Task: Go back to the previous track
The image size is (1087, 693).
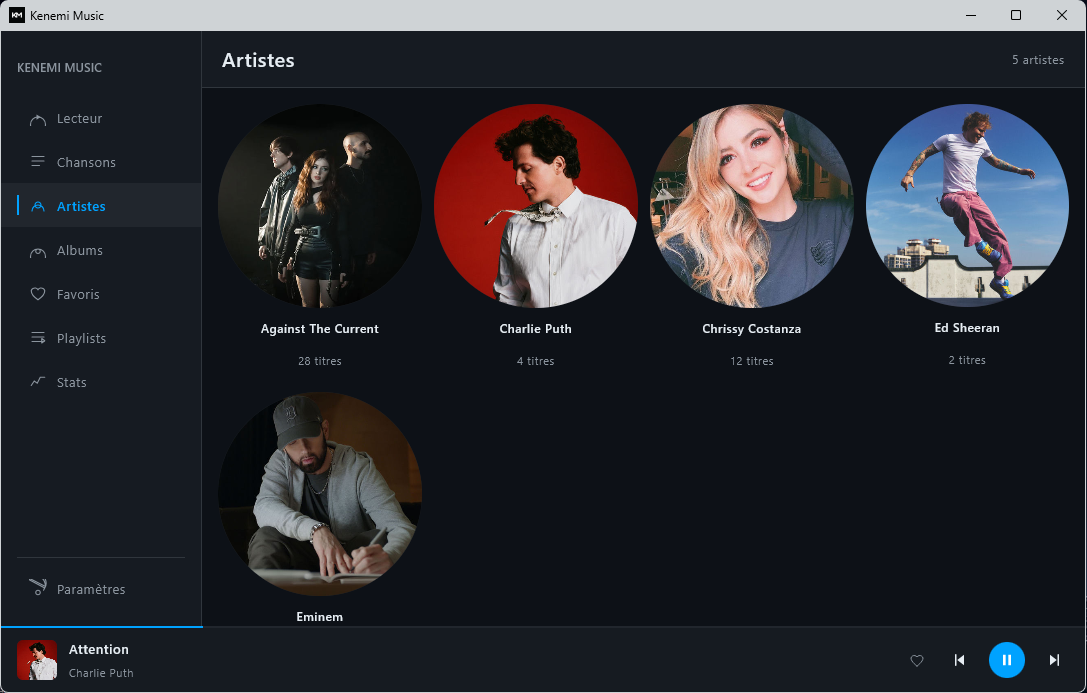Action: (959, 660)
